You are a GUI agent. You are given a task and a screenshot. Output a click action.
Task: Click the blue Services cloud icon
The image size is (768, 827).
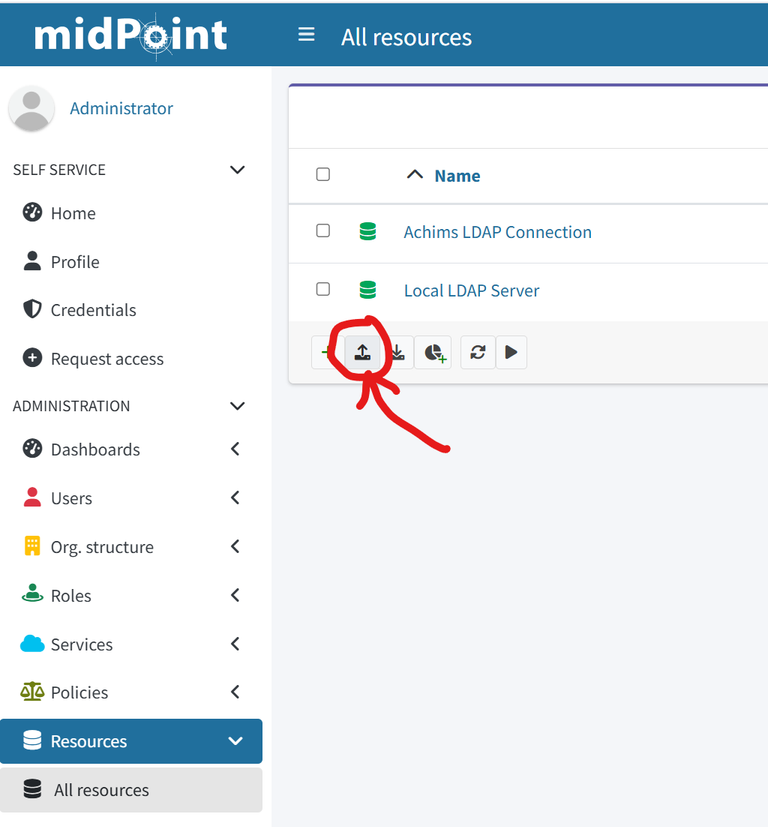pyautogui.click(x=32, y=643)
